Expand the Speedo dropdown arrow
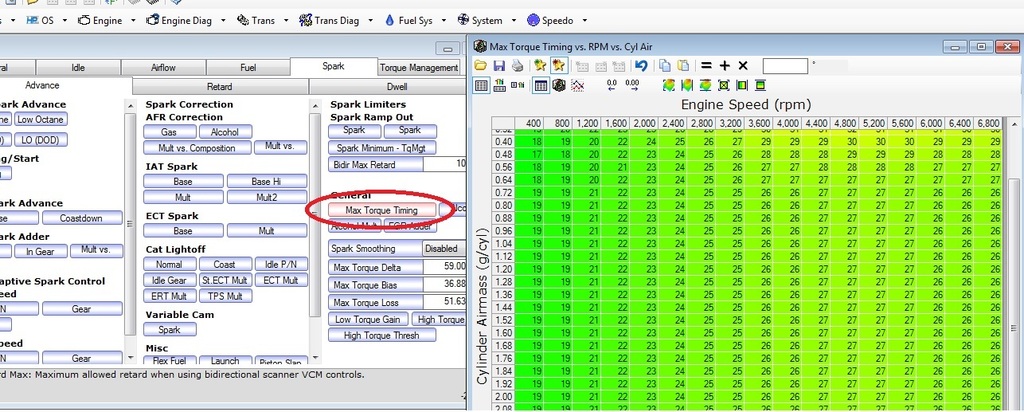1024x412 pixels. pos(584,21)
